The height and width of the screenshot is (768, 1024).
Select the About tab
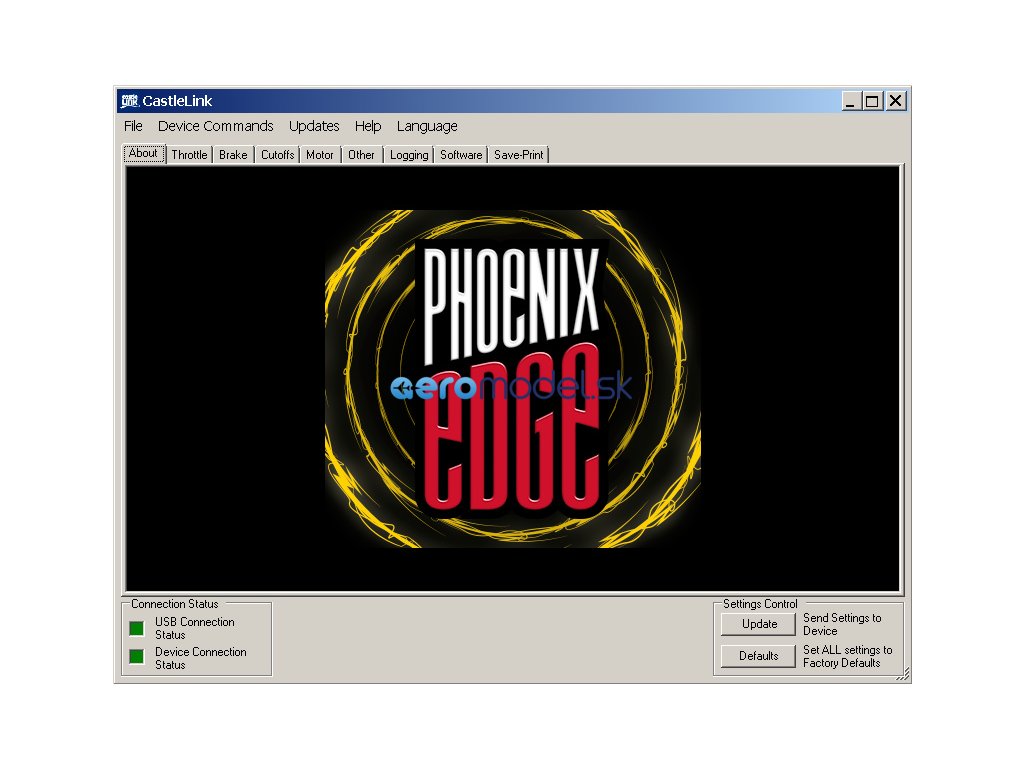[143, 154]
